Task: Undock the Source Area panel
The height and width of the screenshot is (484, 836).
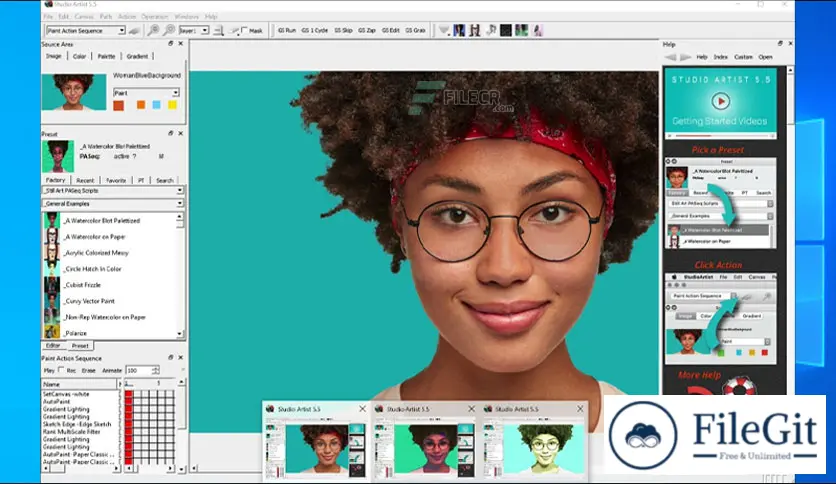Action: point(171,44)
